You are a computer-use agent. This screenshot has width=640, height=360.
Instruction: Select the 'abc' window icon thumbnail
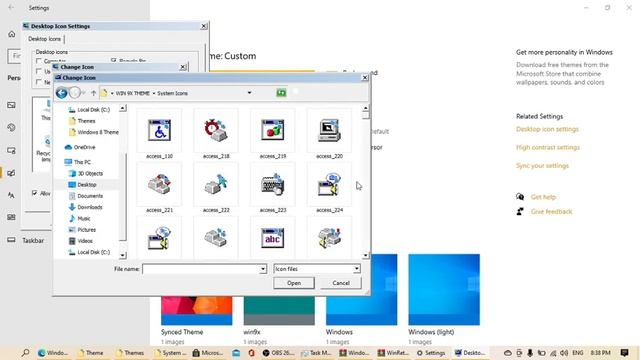273,238
